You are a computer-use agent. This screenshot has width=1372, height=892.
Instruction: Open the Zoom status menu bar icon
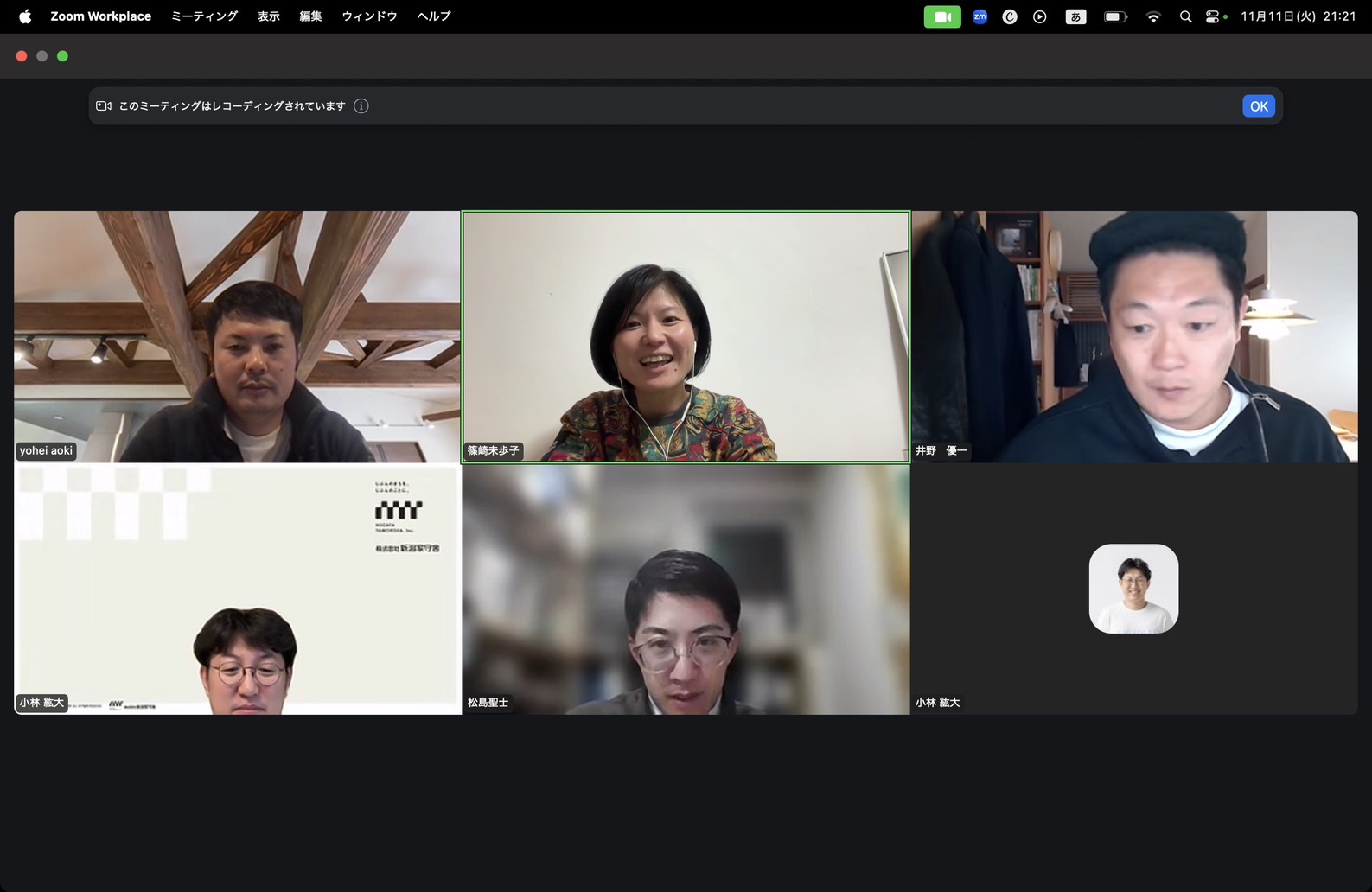point(980,16)
